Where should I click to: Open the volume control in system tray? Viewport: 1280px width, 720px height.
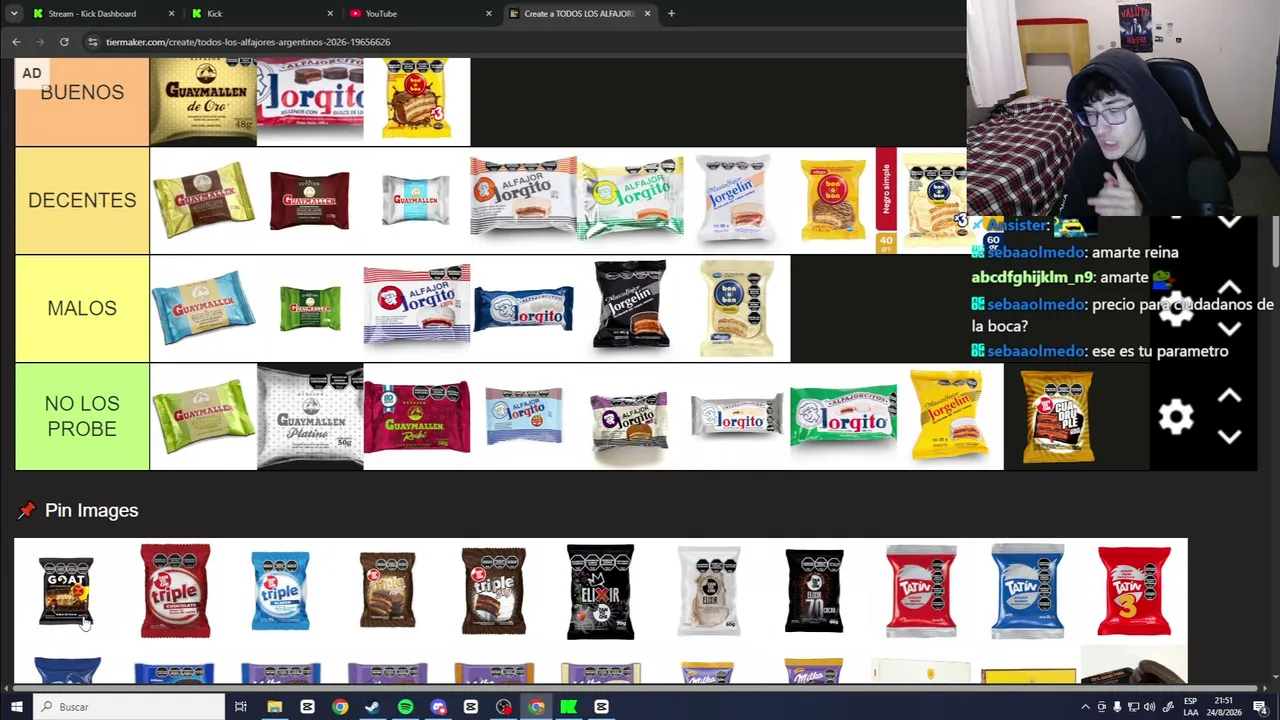coord(1150,707)
